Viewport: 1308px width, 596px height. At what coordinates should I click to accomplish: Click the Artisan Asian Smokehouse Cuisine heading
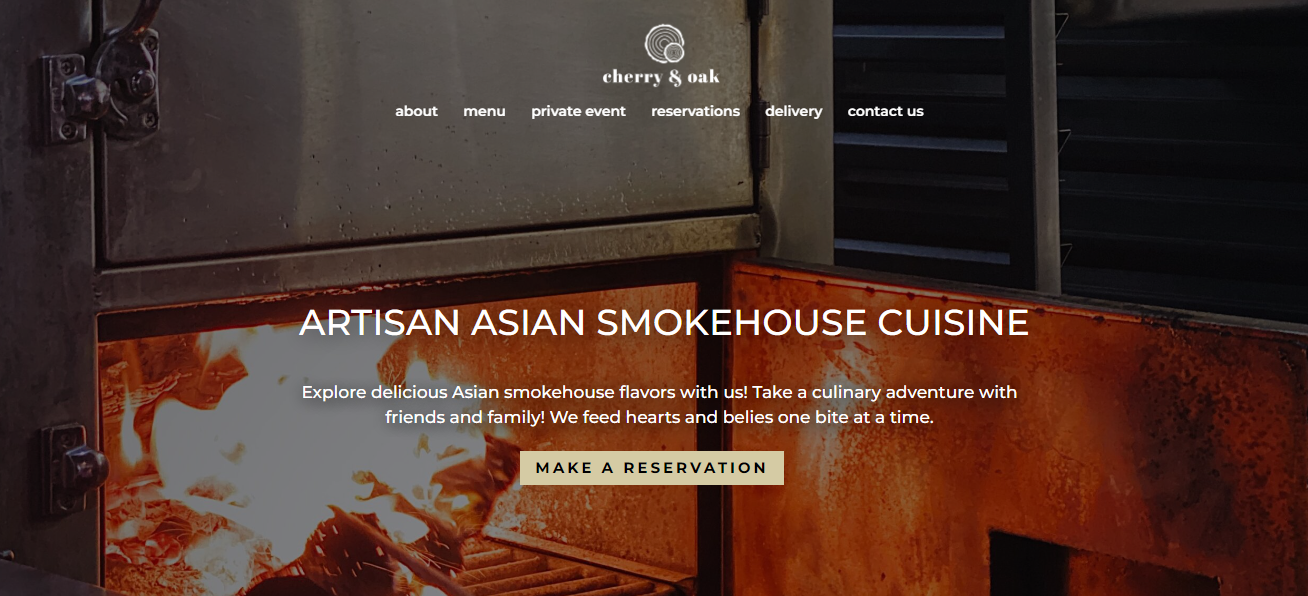[664, 323]
